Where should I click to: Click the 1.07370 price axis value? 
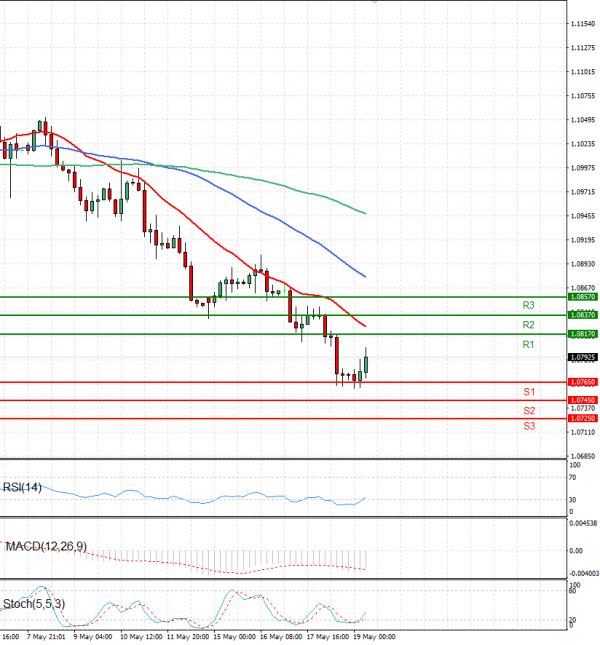point(583,408)
